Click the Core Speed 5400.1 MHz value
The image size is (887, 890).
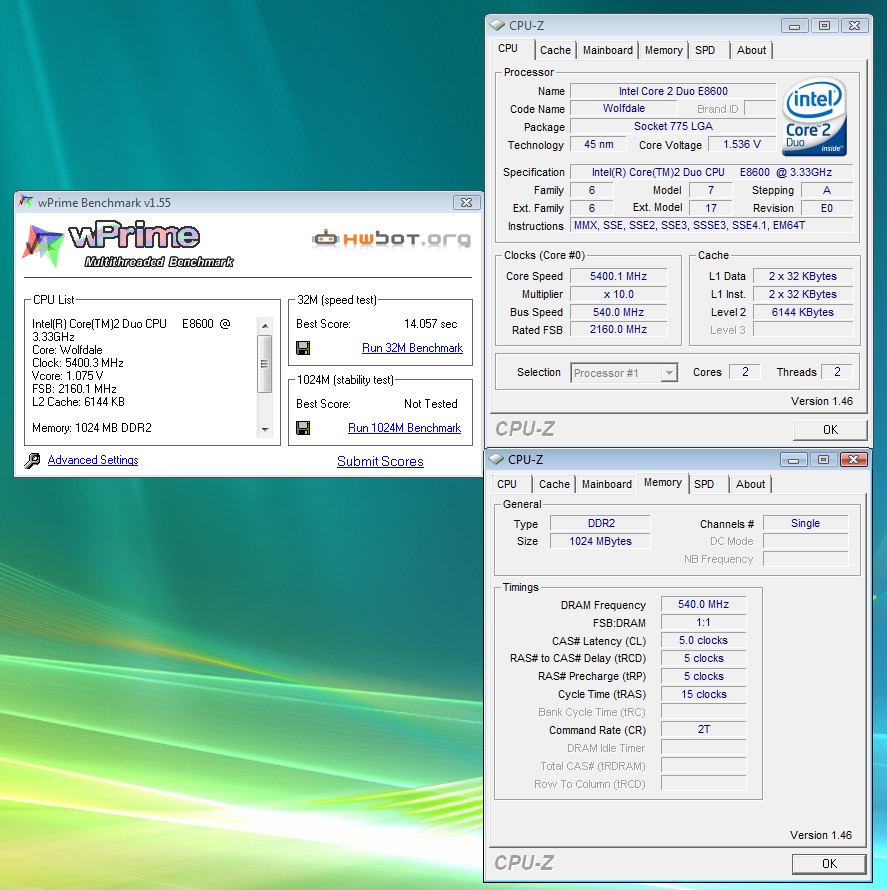[x=619, y=276]
